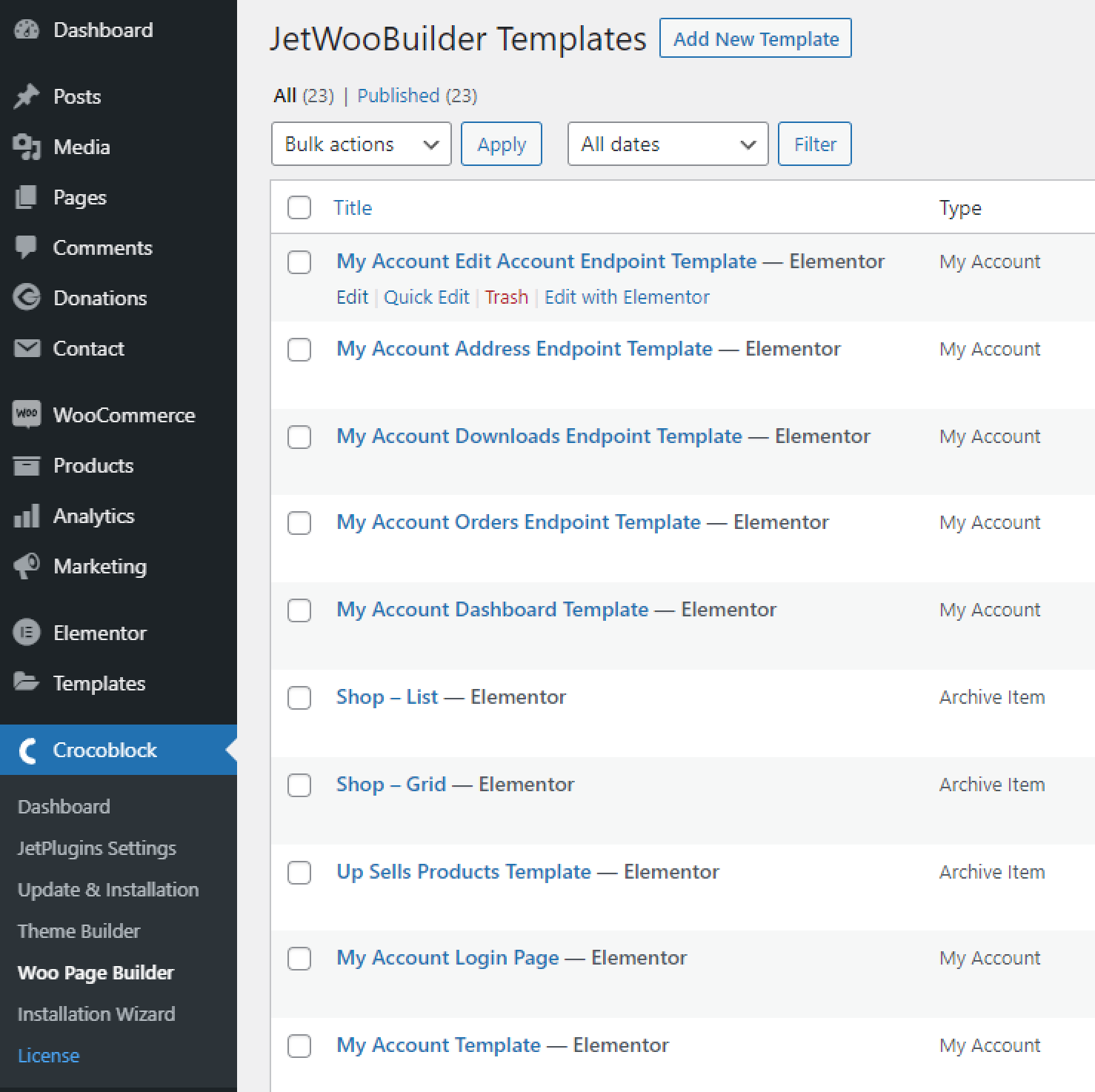1095x1092 pixels.
Task: Click the Elementor logo icon
Action: click(x=27, y=633)
